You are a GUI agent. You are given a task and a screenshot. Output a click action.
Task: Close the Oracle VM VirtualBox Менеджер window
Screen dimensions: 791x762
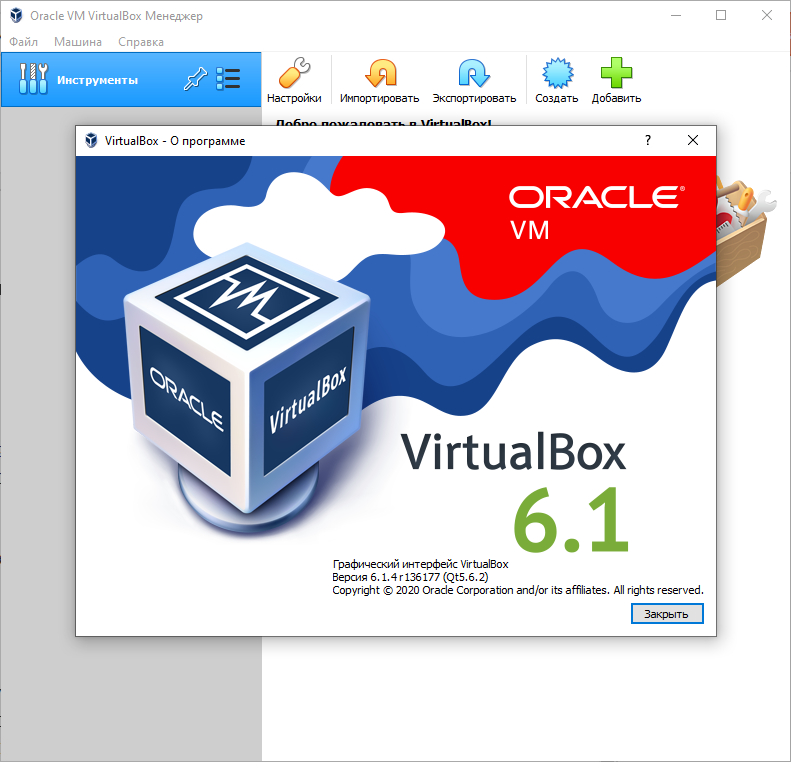pyautogui.click(x=767, y=16)
